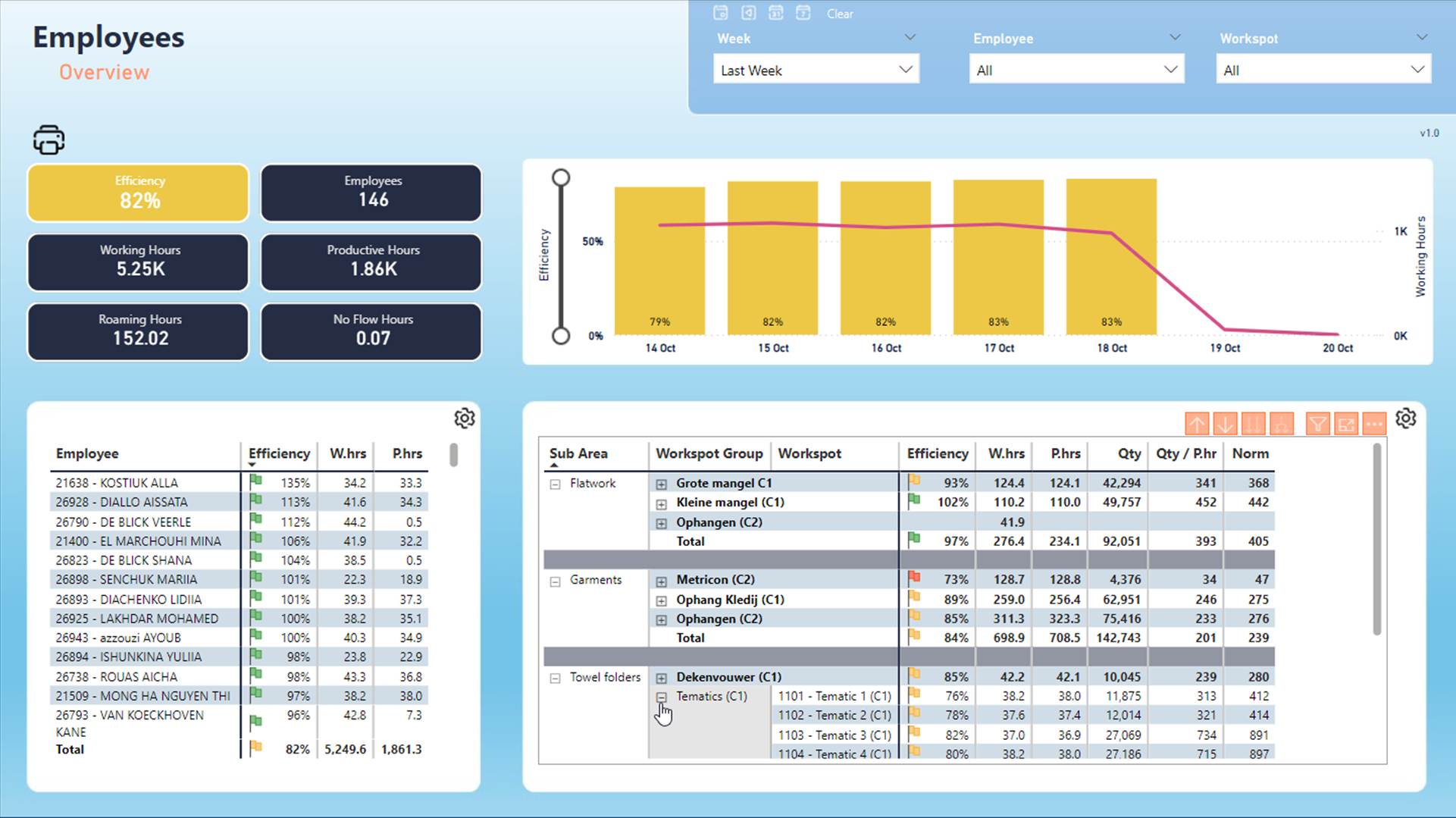
Task: Collapse the Flatwork sub area
Action: point(555,484)
